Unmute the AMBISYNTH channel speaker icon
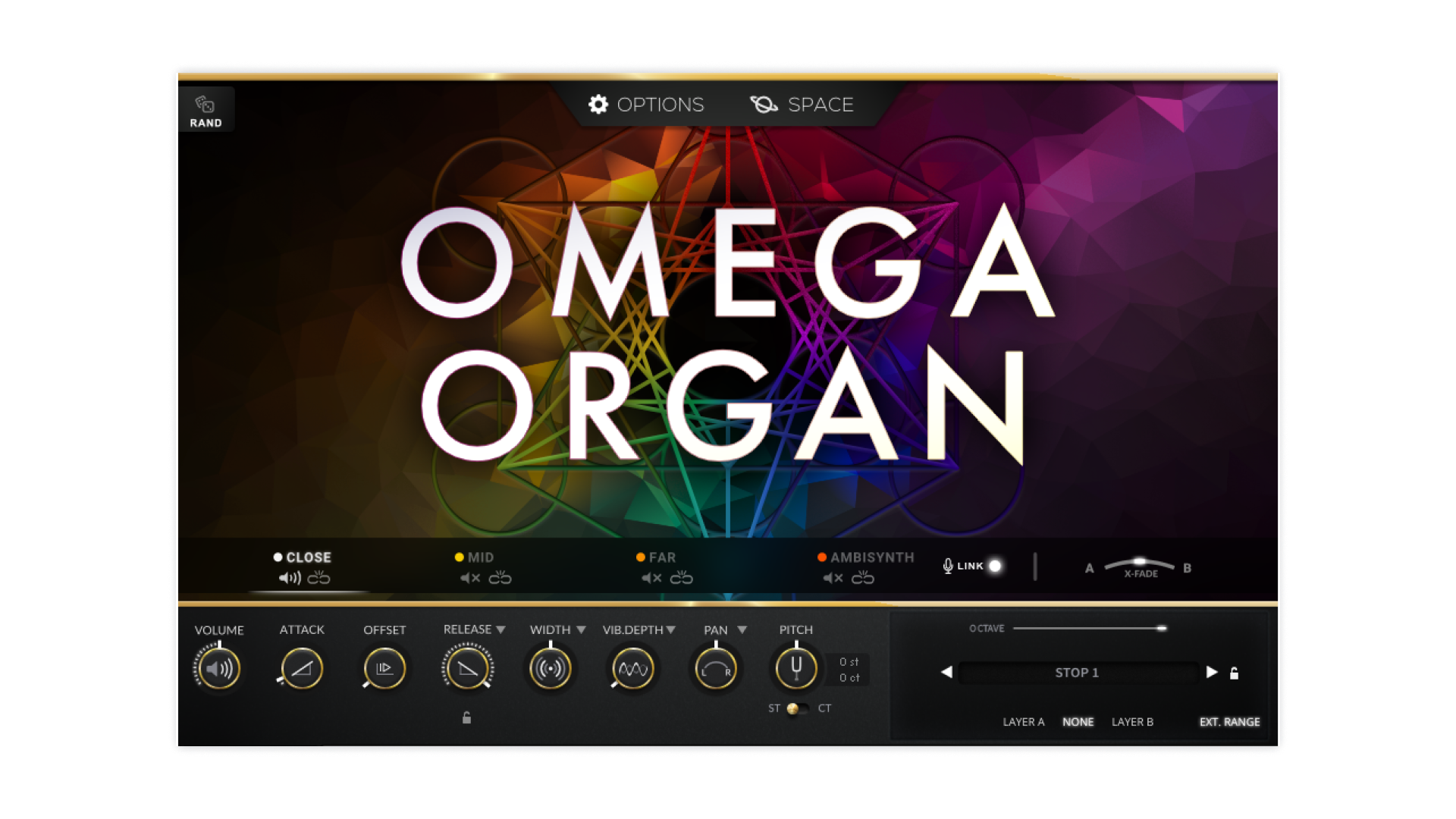This screenshot has height=819, width=1456. click(832, 578)
